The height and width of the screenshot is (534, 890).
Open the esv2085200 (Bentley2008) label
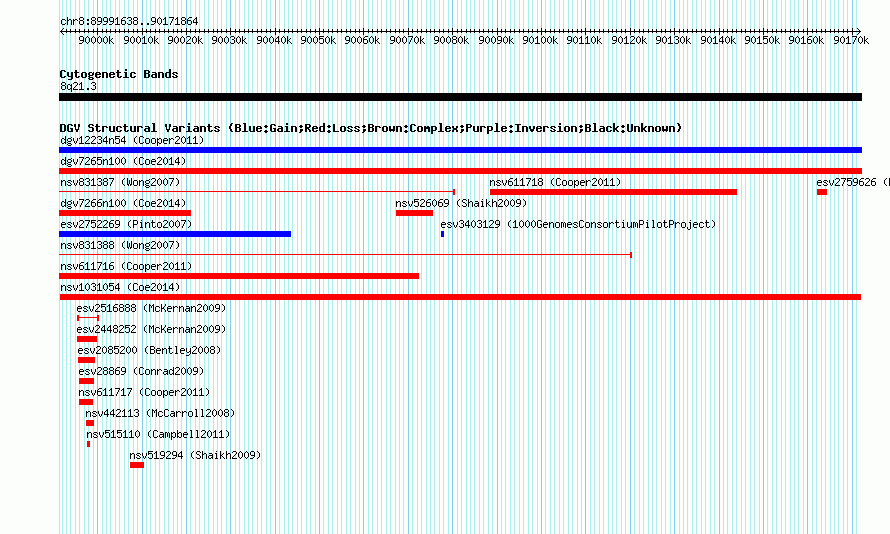149,350
